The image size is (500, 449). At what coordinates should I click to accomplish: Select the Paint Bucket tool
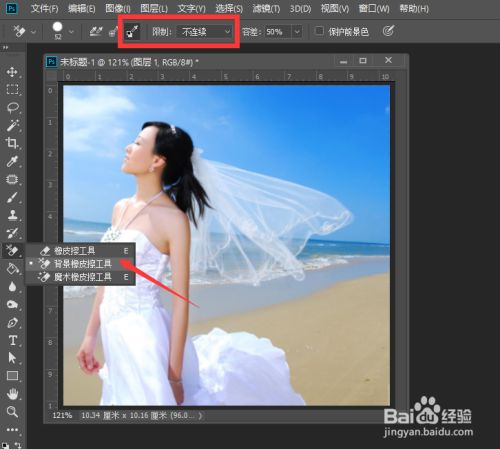click(12, 269)
